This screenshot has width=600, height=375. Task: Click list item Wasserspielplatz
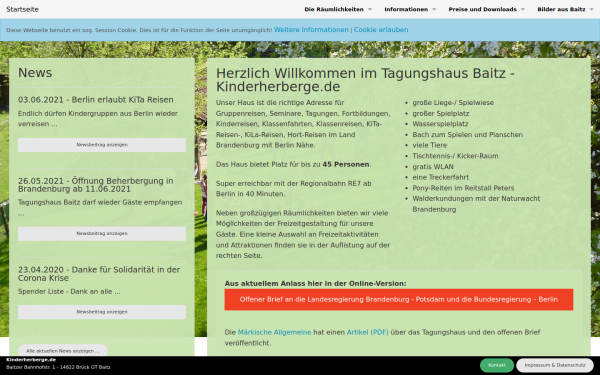click(440, 124)
